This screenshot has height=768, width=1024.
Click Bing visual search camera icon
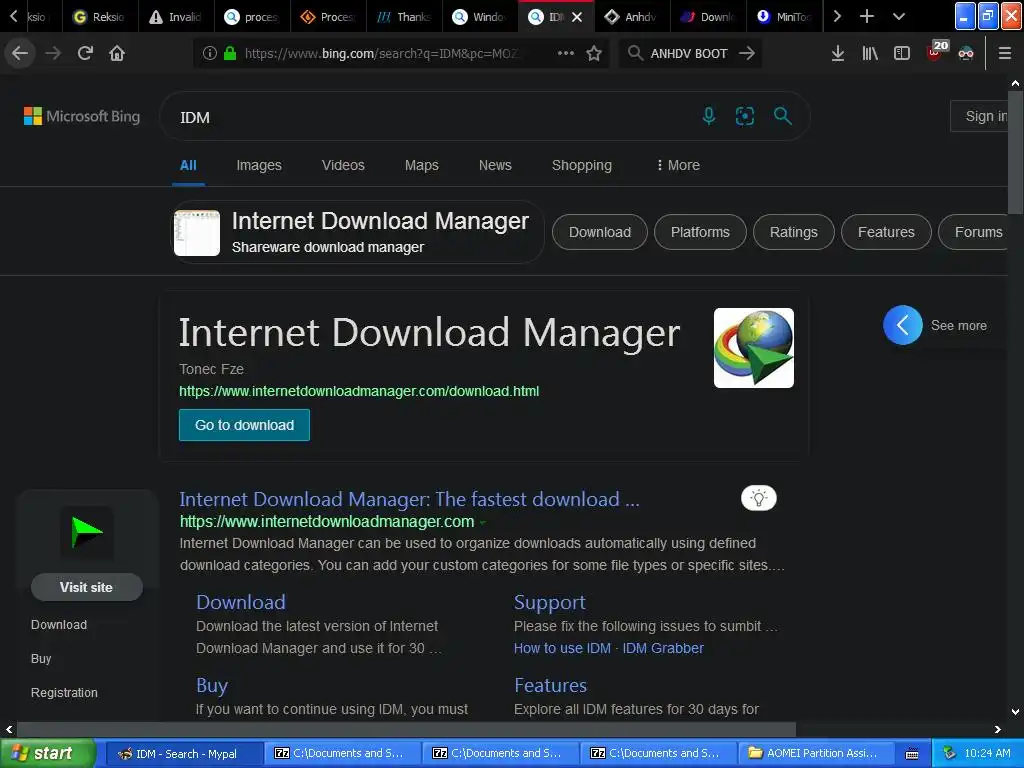(744, 116)
